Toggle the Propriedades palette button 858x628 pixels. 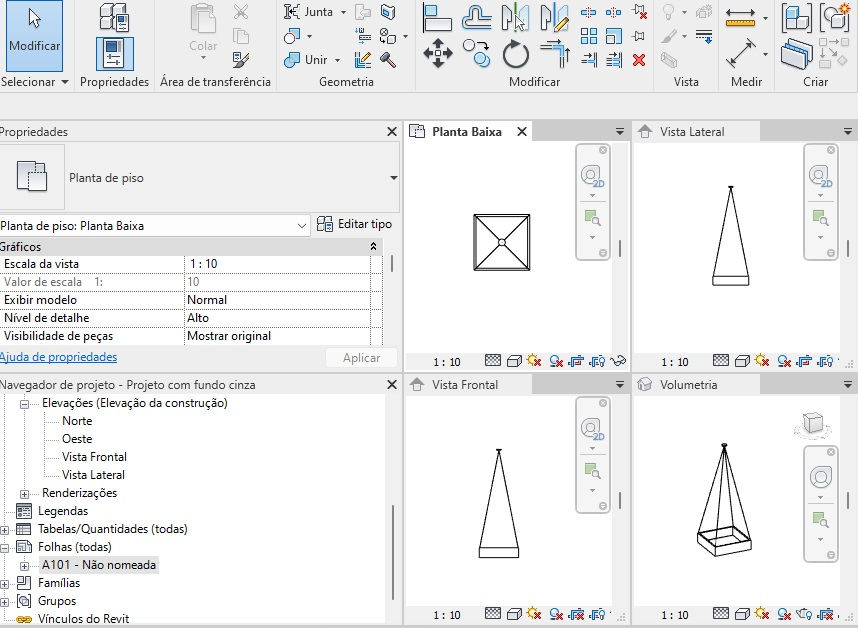click(x=115, y=54)
